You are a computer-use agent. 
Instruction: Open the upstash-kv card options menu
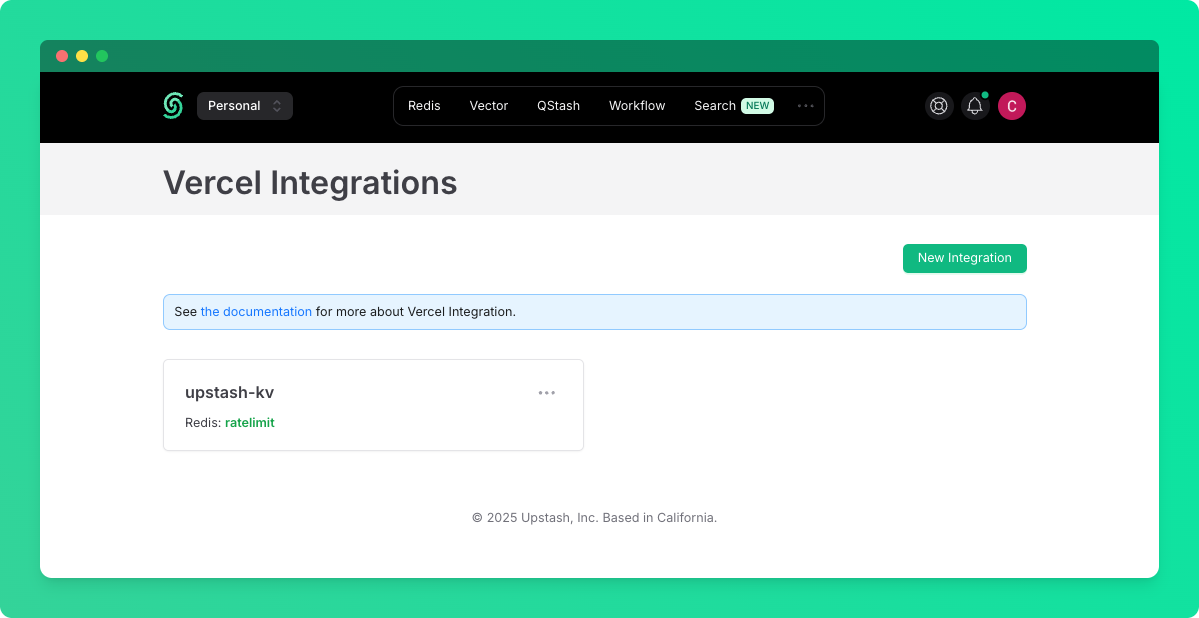547,393
